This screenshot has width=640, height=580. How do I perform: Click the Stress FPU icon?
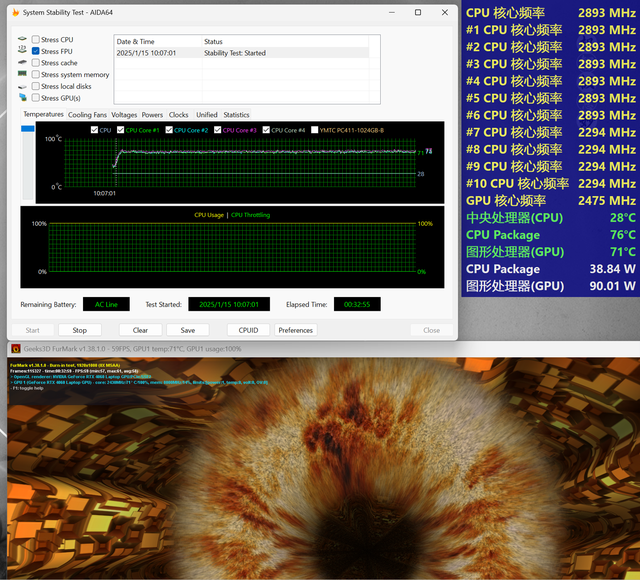point(22,49)
